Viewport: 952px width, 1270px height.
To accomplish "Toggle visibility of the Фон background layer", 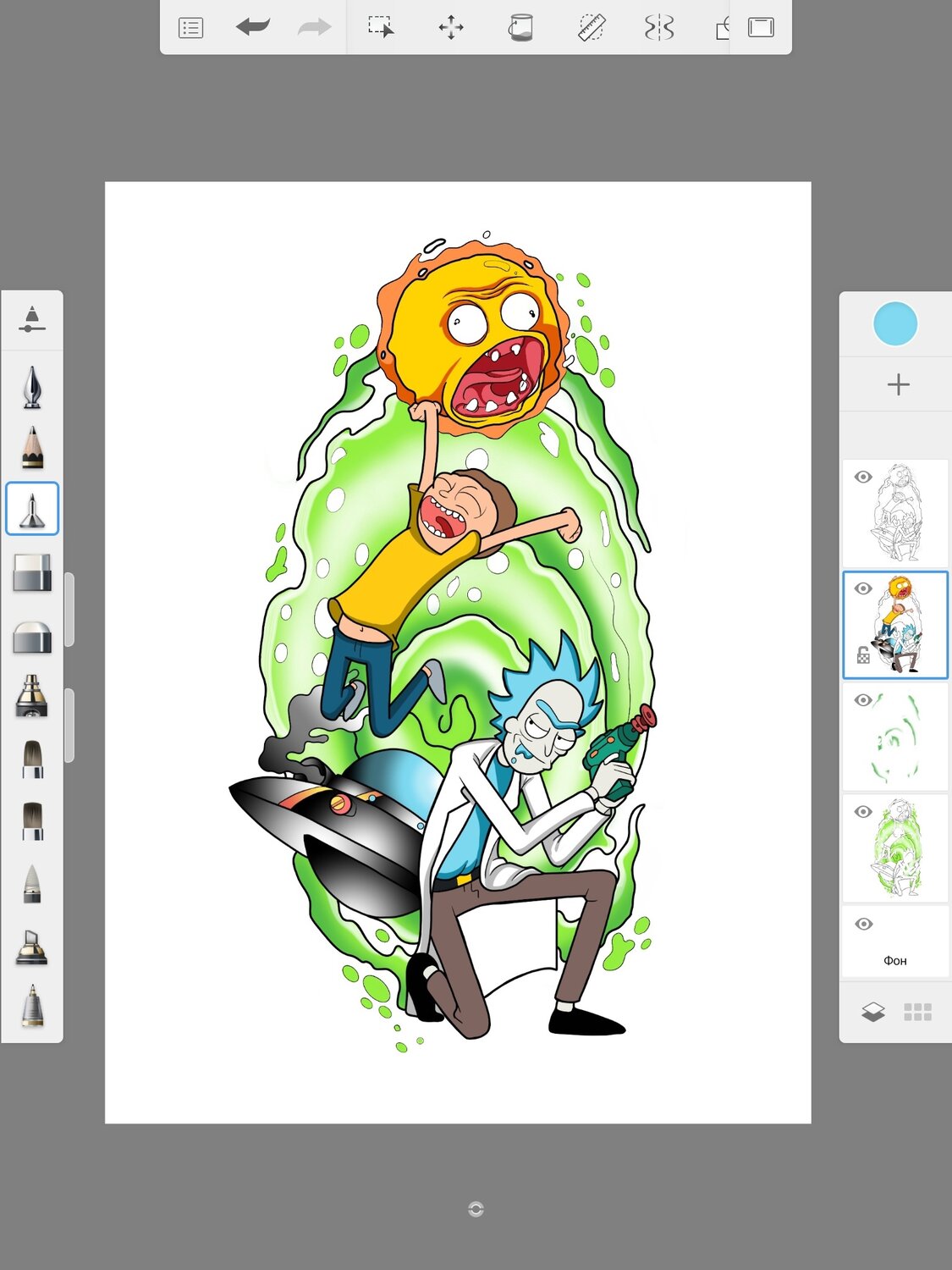I will [x=863, y=924].
